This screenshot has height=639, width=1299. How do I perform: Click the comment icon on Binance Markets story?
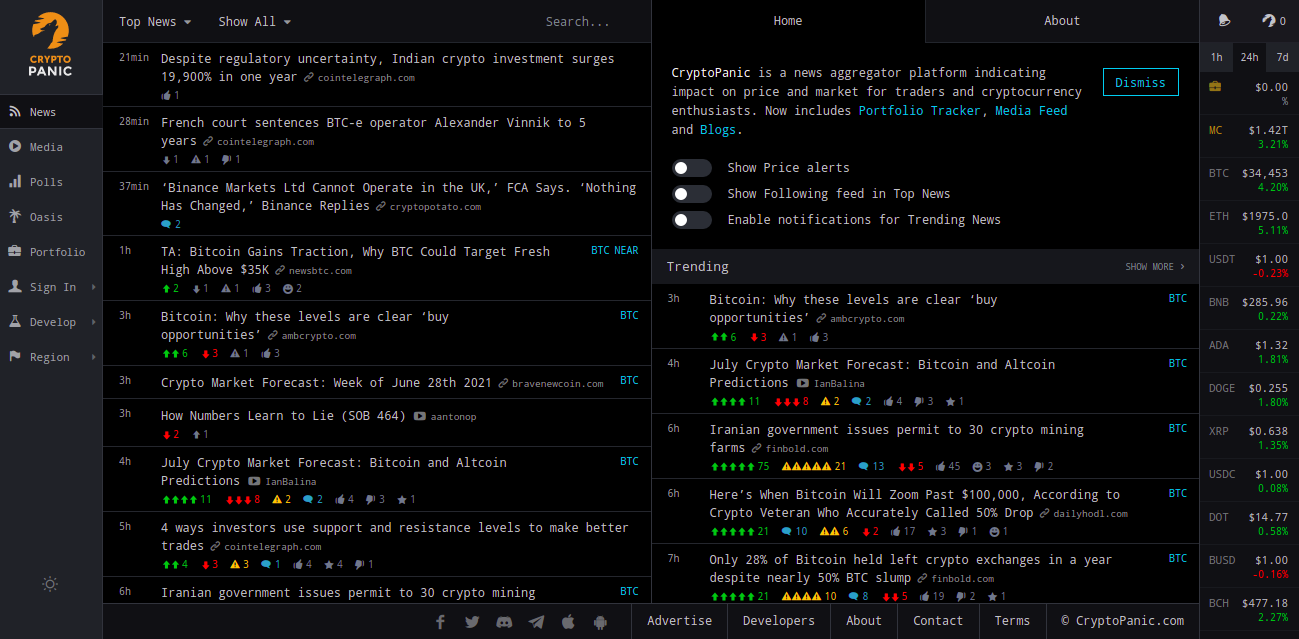(171, 224)
